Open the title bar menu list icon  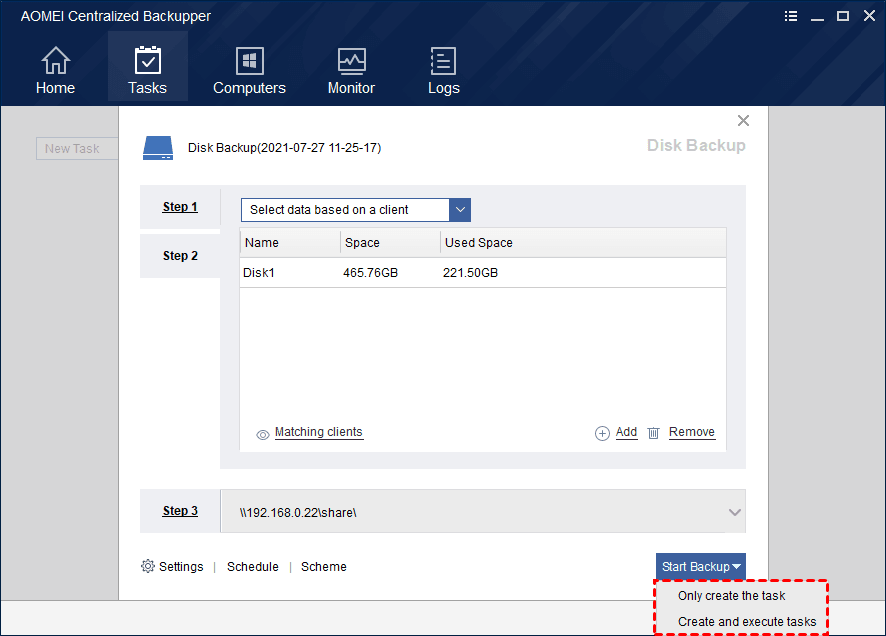(x=791, y=16)
